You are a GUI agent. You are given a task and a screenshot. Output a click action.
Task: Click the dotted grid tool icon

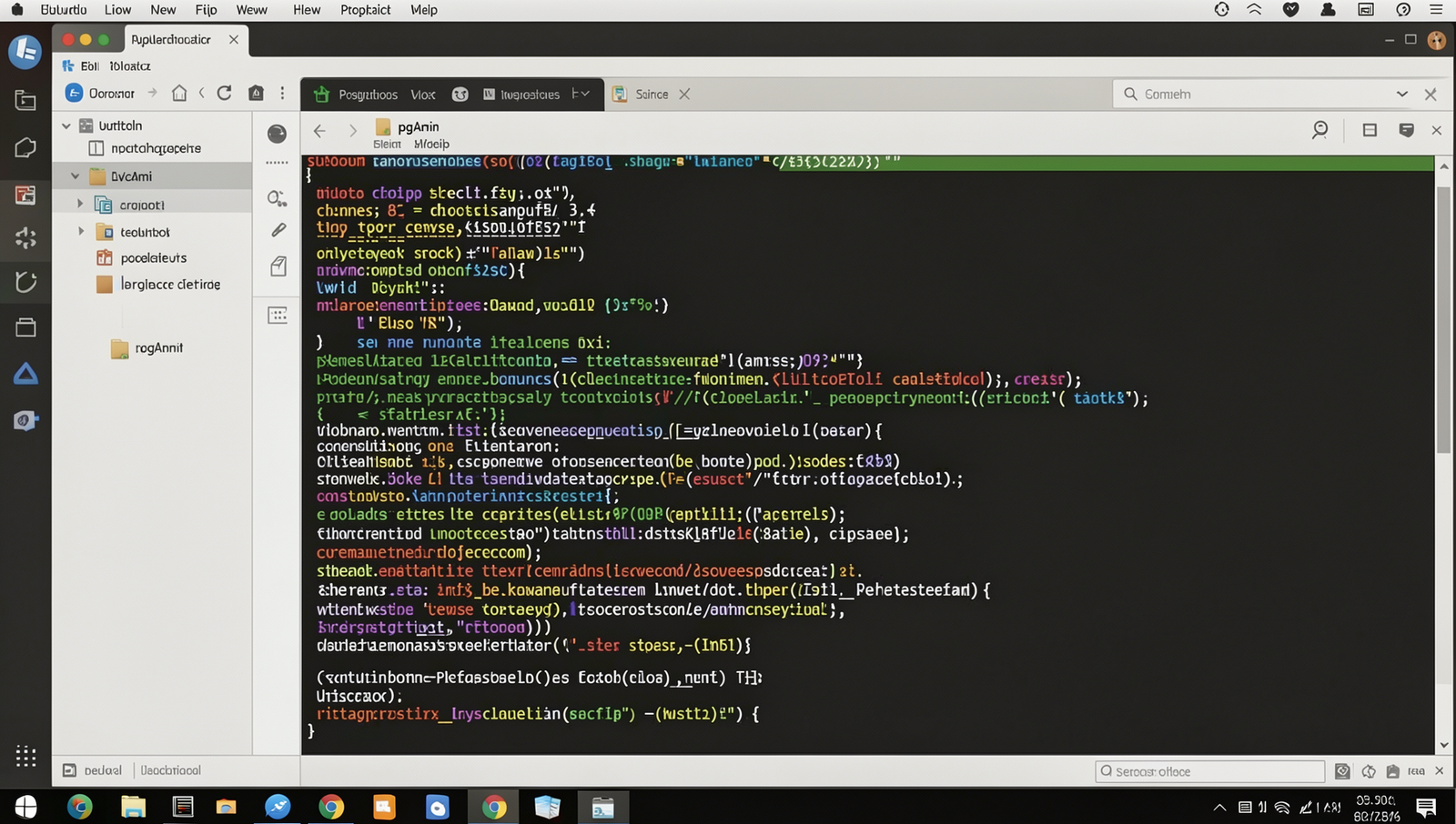pyautogui.click(x=278, y=315)
